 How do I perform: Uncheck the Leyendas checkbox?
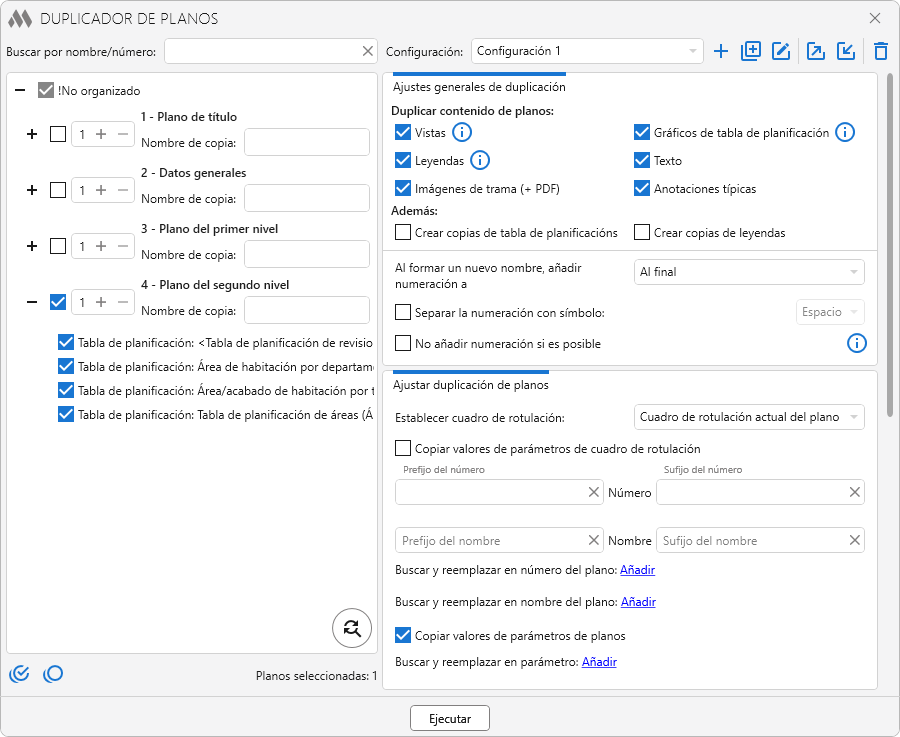pyautogui.click(x=403, y=160)
